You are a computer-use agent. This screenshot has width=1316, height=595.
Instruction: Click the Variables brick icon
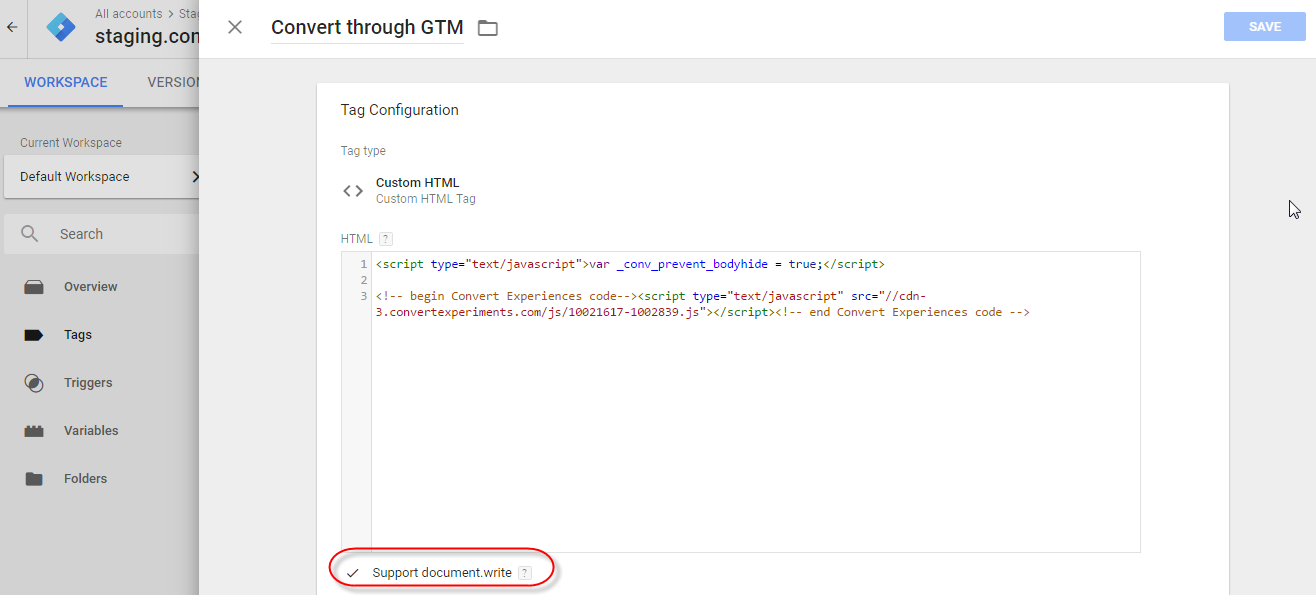[x=34, y=431]
